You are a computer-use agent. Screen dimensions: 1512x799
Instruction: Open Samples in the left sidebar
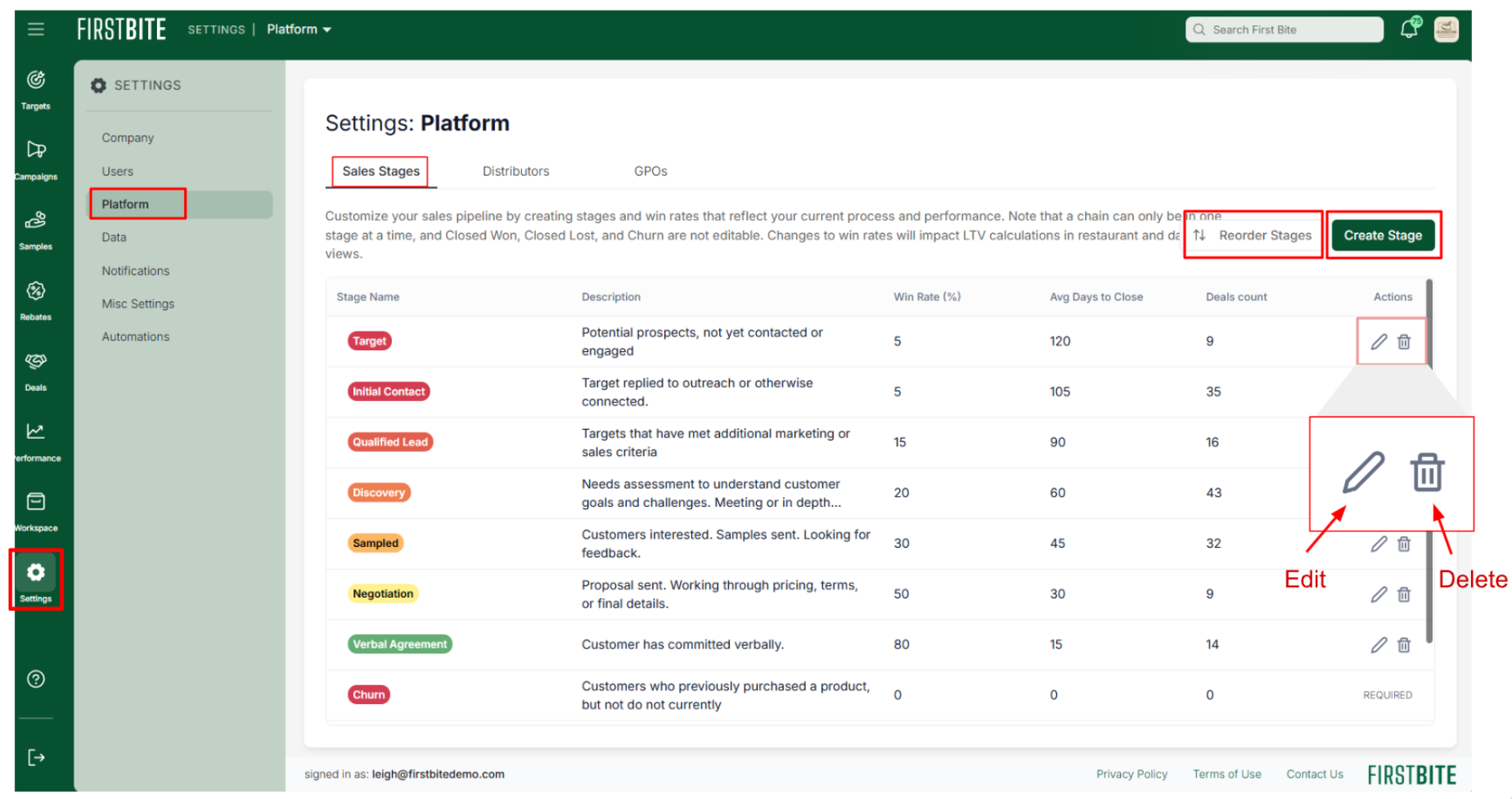[36, 230]
